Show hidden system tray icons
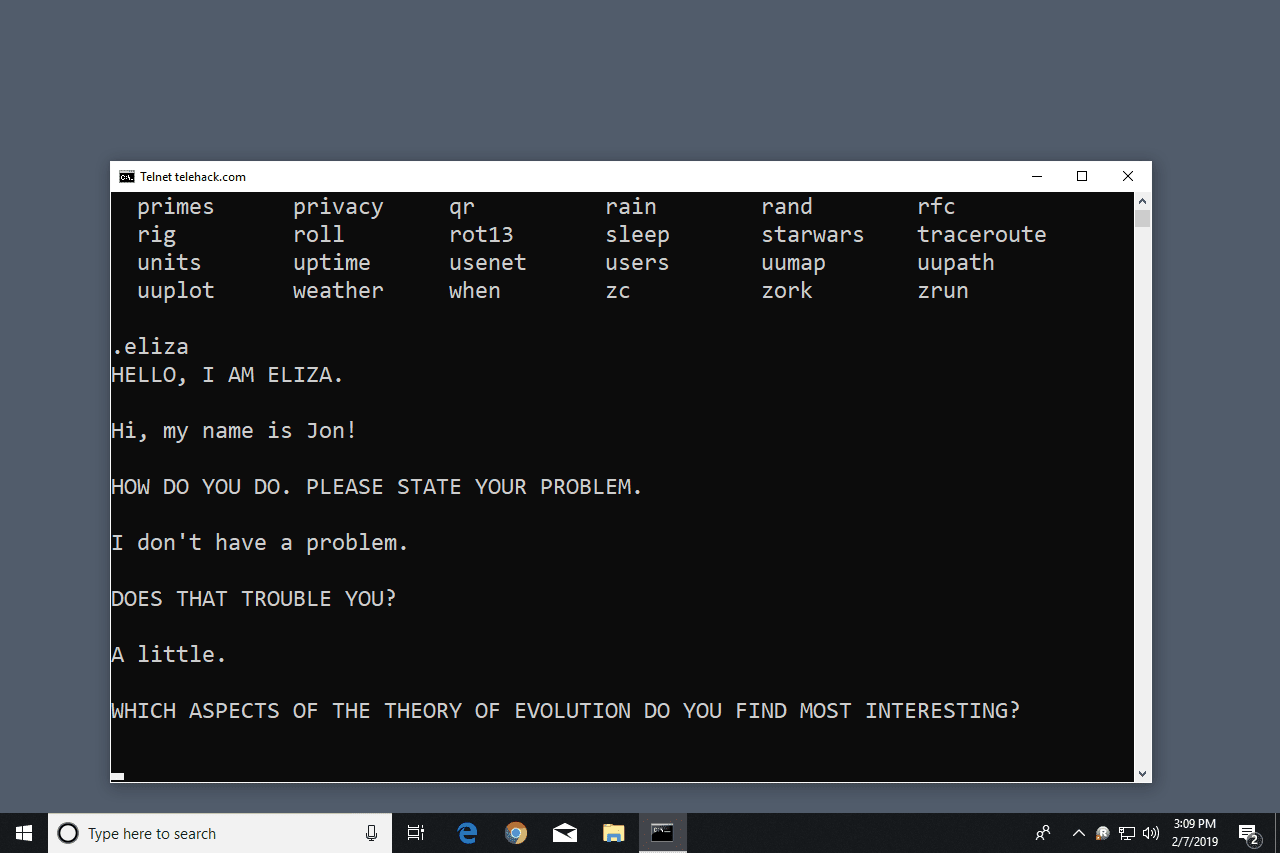The width and height of the screenshot is (1280, 853). click(1078, 833)
